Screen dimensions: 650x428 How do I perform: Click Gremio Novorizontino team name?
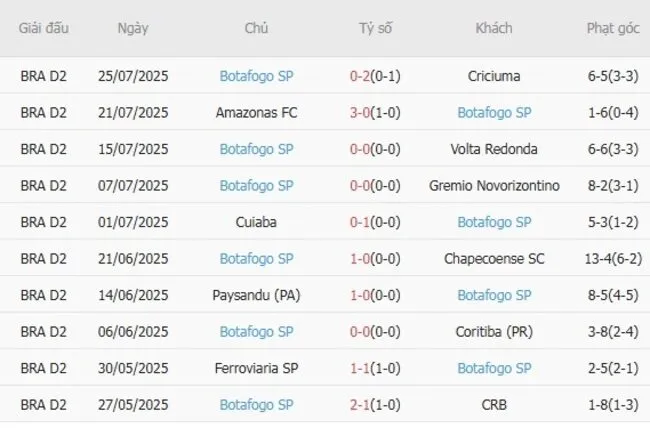point(494,186)
